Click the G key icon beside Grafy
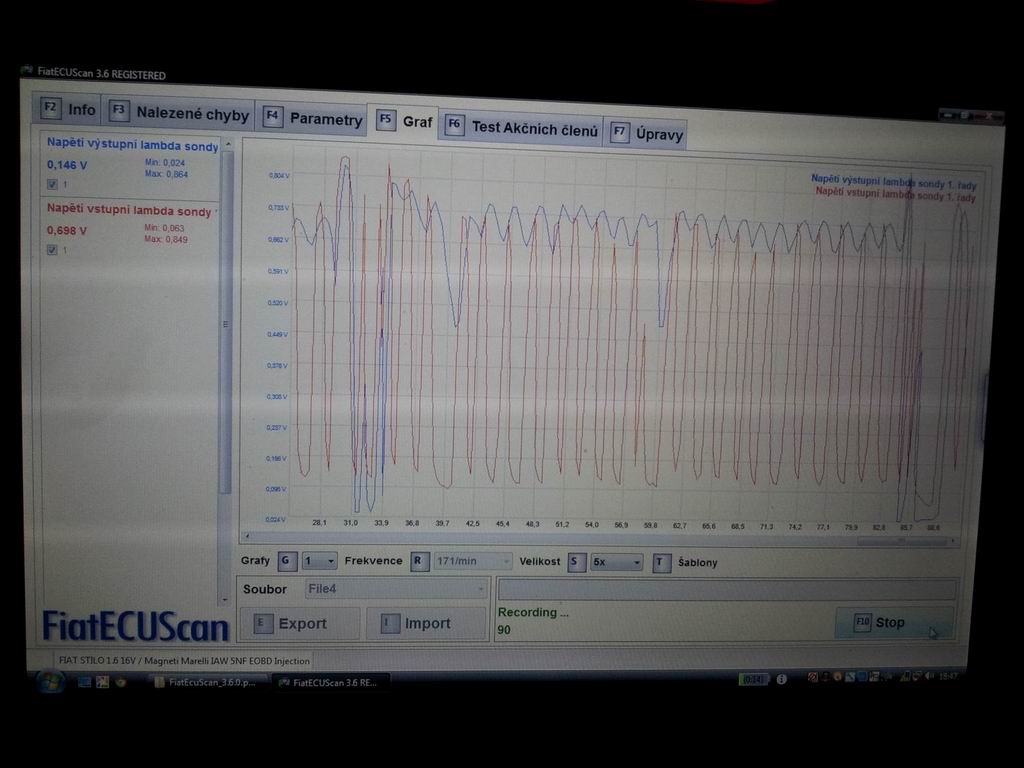The image size is (1024, 768). coord(287,561)
